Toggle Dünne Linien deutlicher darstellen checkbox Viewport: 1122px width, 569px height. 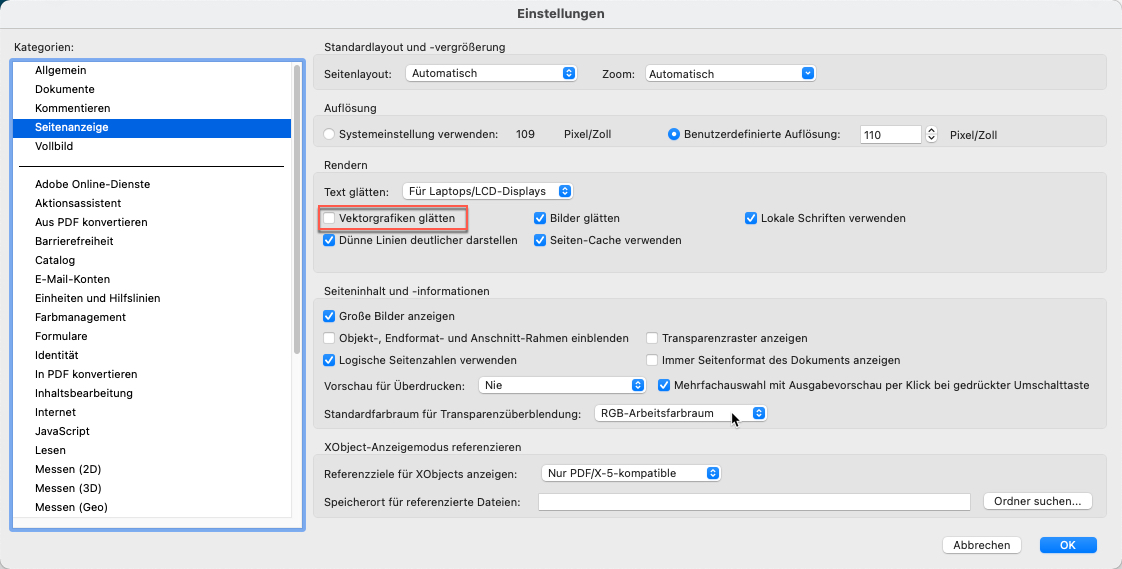[329, 240]
